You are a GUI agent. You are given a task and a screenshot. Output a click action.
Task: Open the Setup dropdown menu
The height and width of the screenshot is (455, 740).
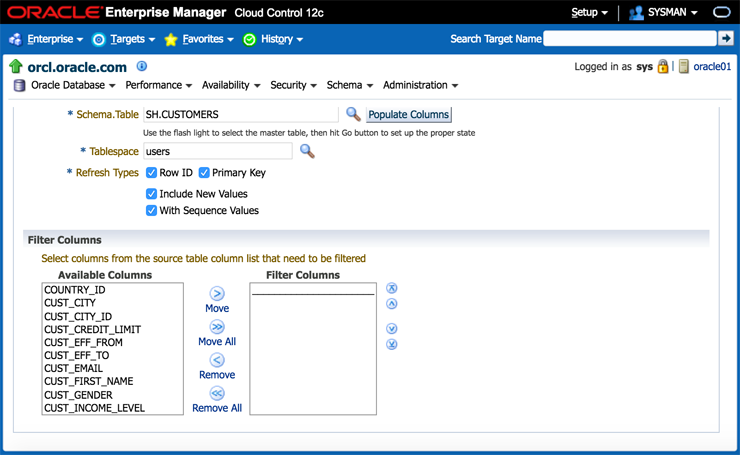[x=589, y=13]
